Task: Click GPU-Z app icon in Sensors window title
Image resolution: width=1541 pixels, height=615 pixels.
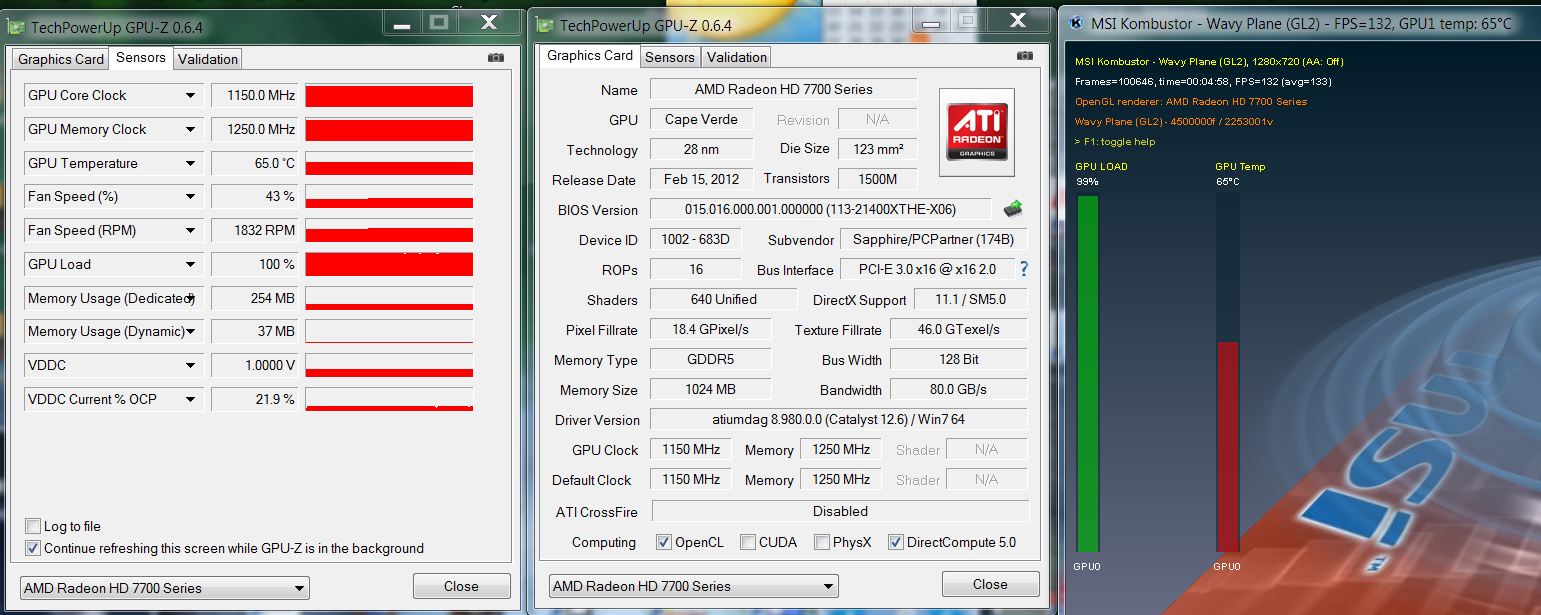Action: pos(16,26)
